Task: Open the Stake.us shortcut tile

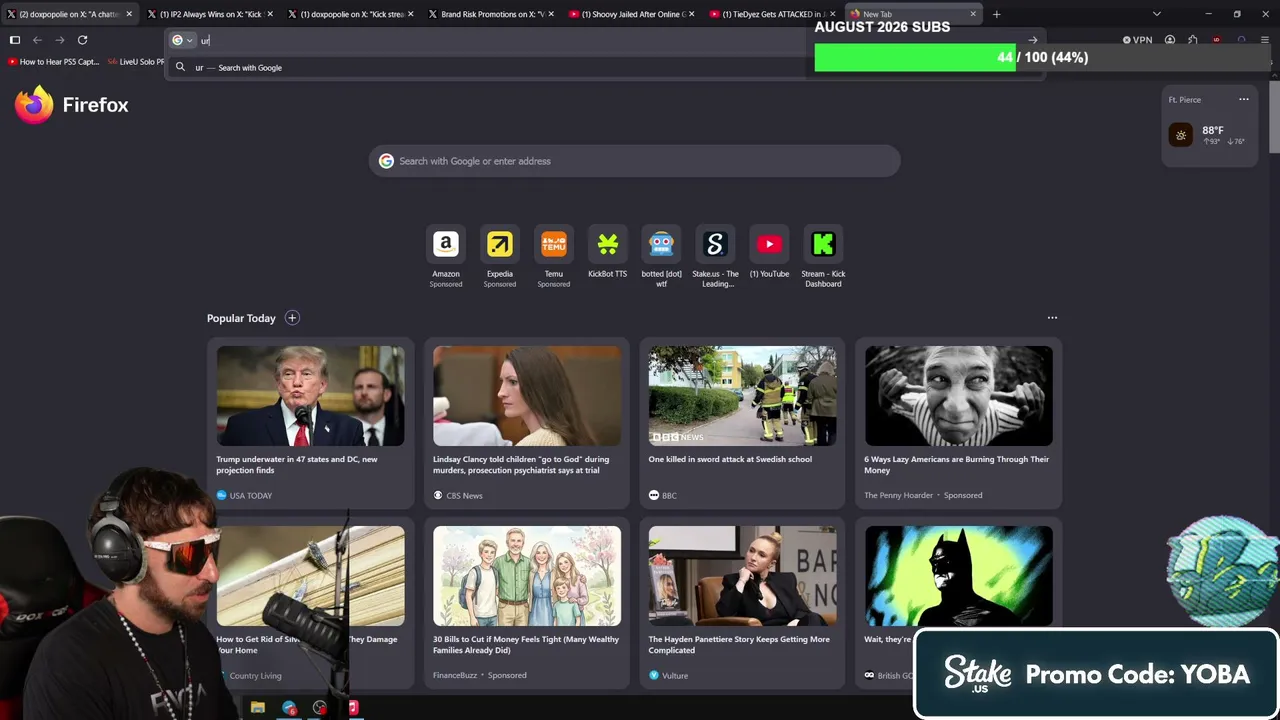Action: pos(715,257)
